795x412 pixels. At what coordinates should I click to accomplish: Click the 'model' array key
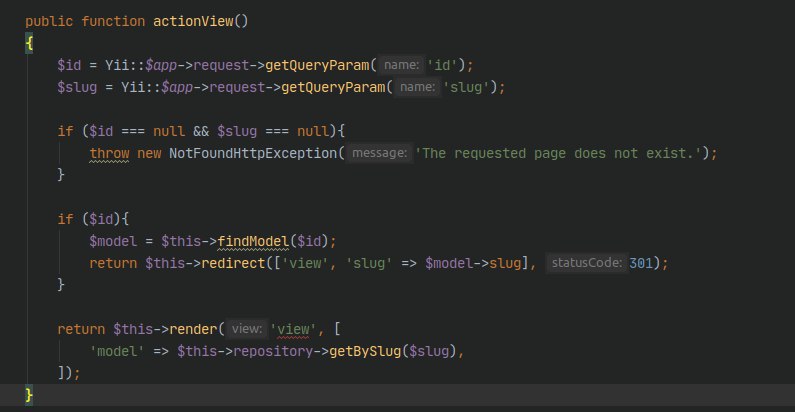pyautogui.click(x=117, y=351)
